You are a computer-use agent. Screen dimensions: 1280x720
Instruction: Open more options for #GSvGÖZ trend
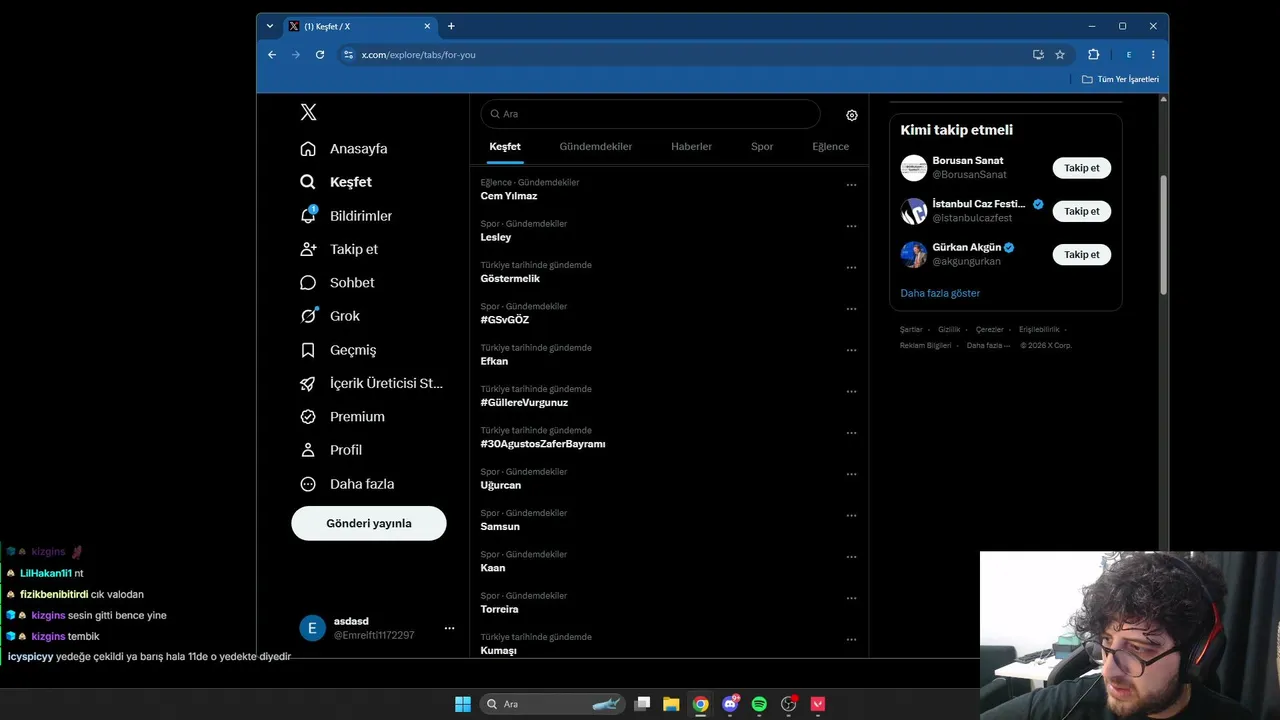tap(851, 309)
